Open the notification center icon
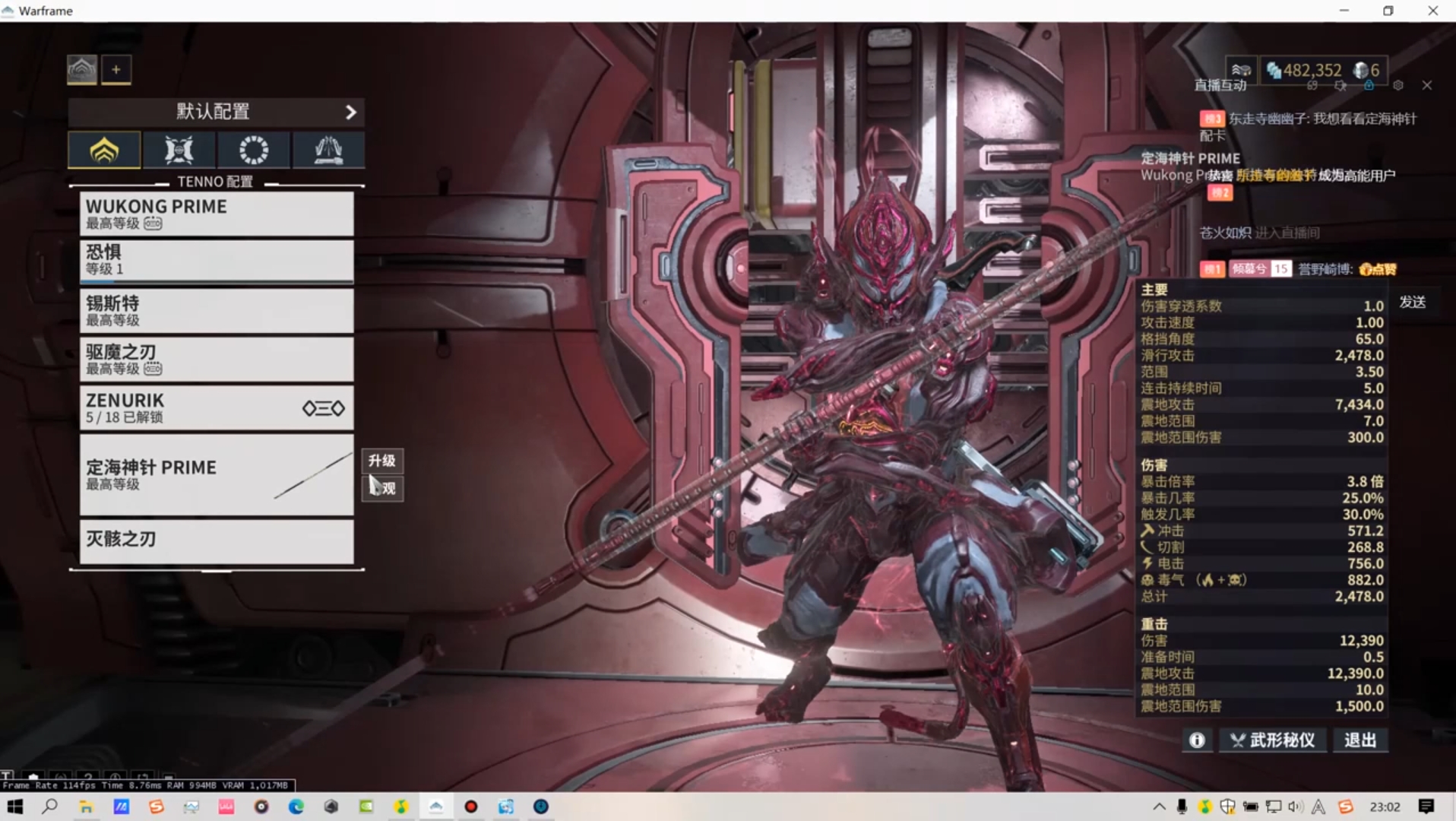The height and width of the screenshot is (821, 1456). coord(1426,807)
